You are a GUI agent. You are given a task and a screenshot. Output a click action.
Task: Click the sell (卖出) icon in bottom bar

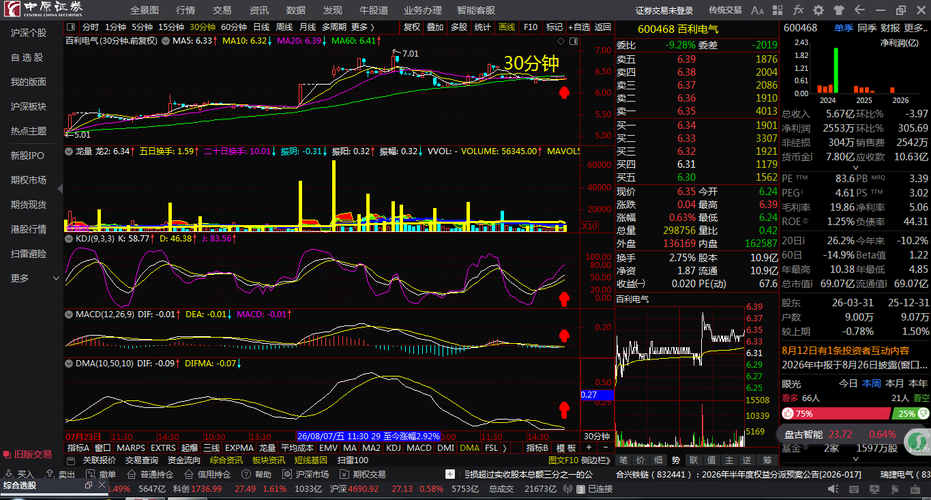tap(50, 474)
